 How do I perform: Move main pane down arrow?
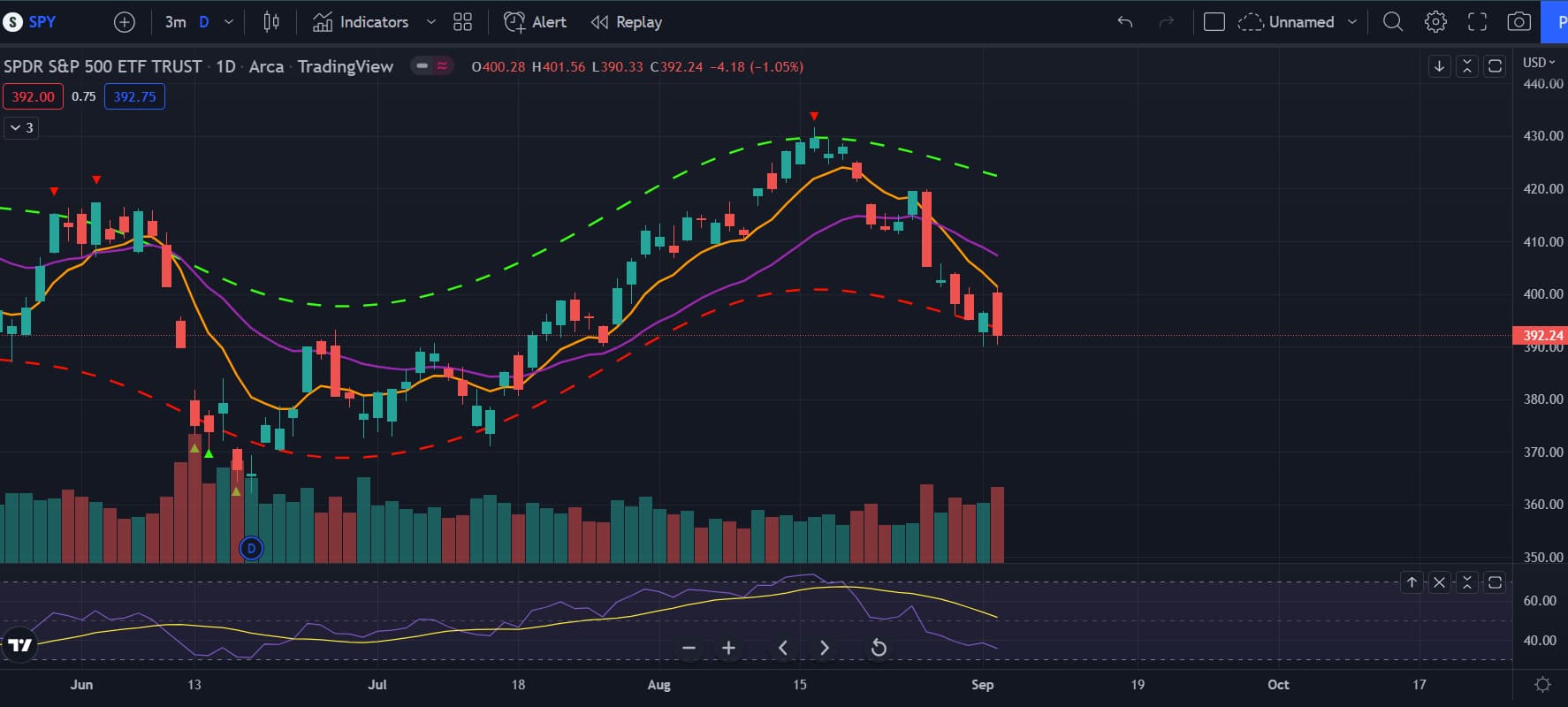pyautogui.click(x=1440, y=66)
